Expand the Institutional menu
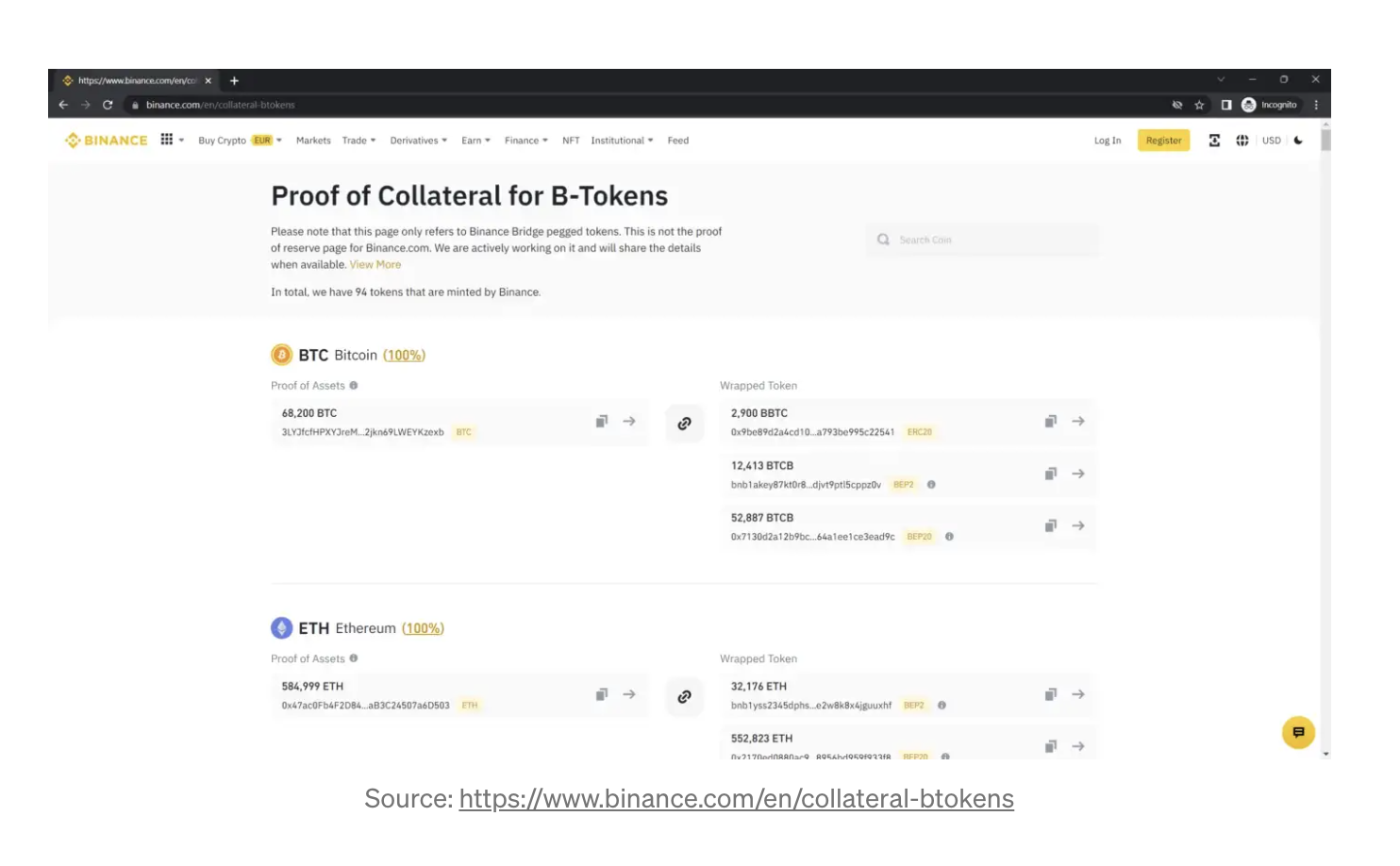1400x866 pixels. [x=622, y=141]
